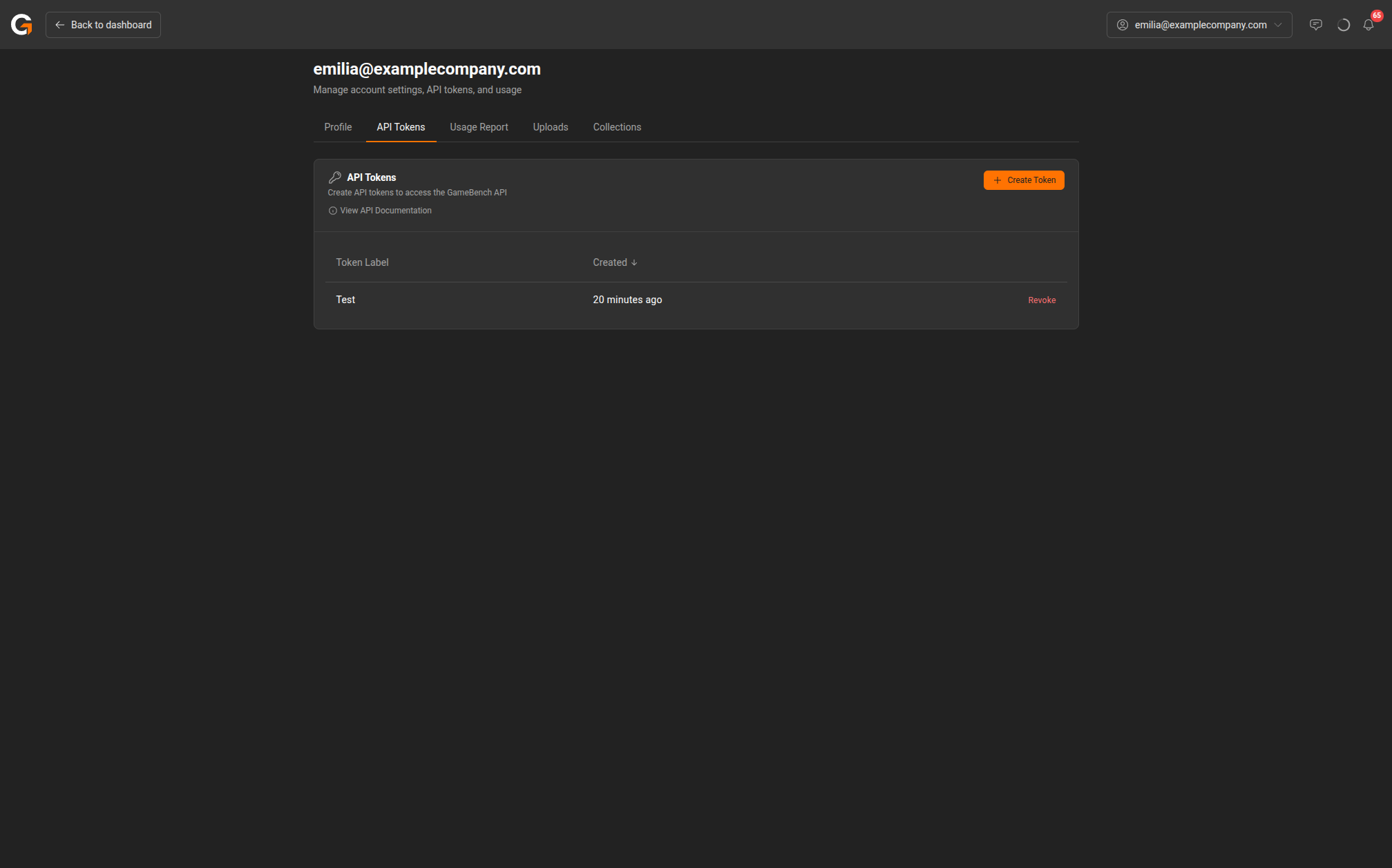Switch to the Profile tab

pos(338,127)
